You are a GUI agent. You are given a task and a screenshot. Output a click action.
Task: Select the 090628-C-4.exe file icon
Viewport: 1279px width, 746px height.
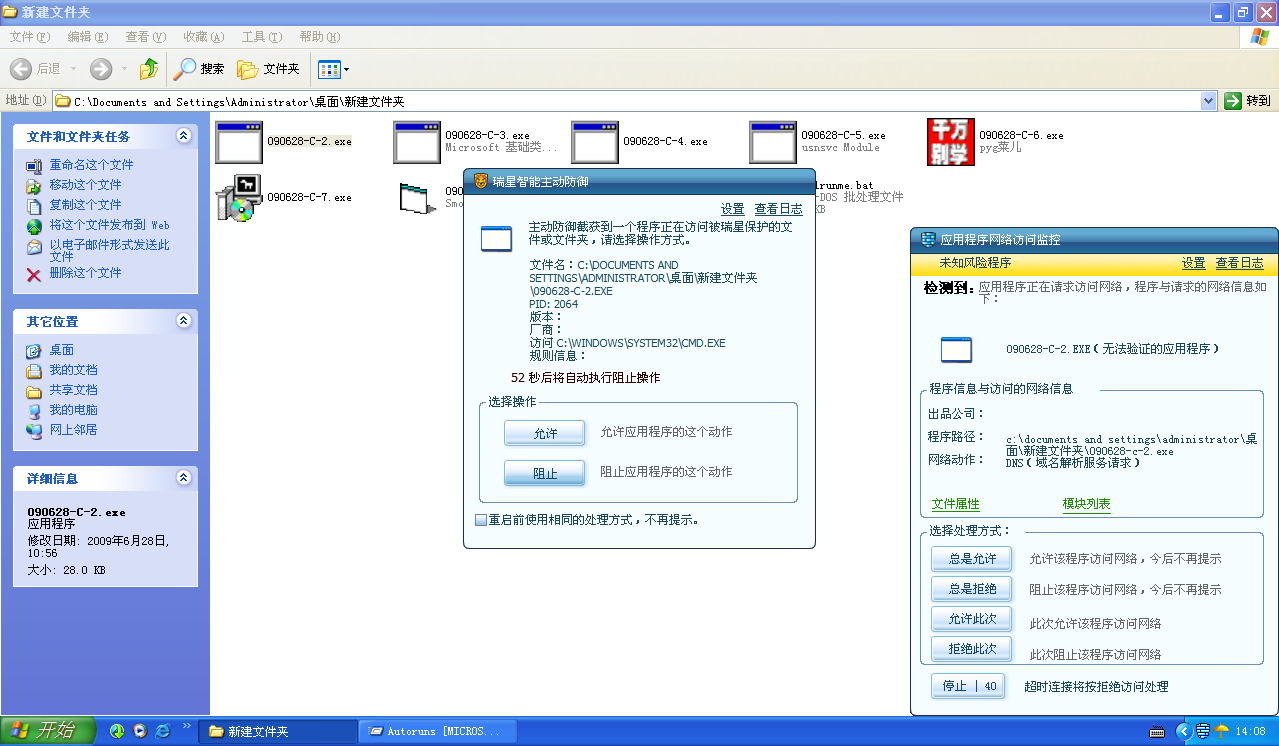(x=595, y=142)
